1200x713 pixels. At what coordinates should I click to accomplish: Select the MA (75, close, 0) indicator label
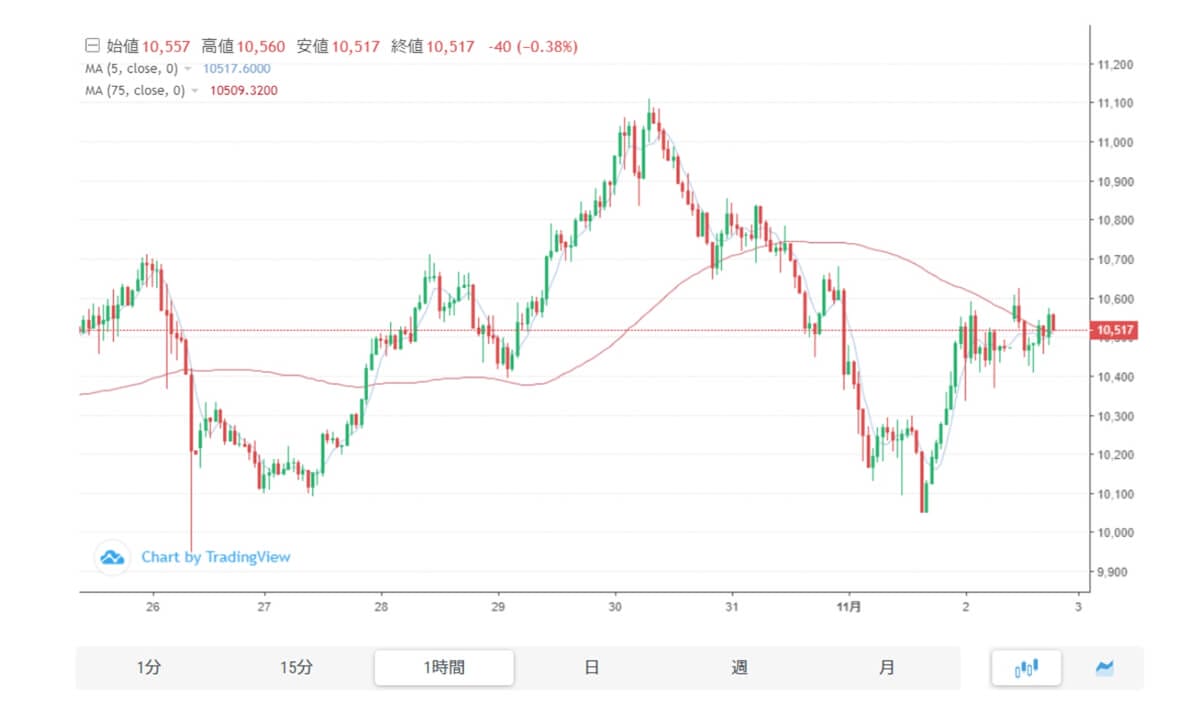pyautogui.click(x=134, y=91)
